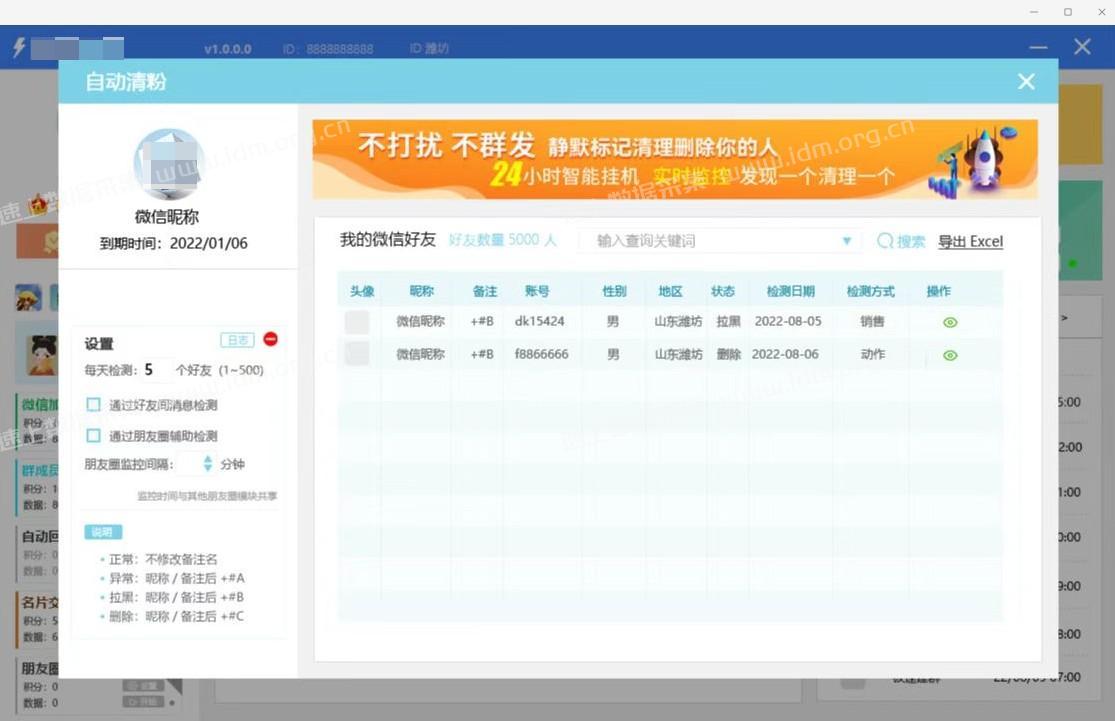Click the 检测日期 column header

point(790,291)
